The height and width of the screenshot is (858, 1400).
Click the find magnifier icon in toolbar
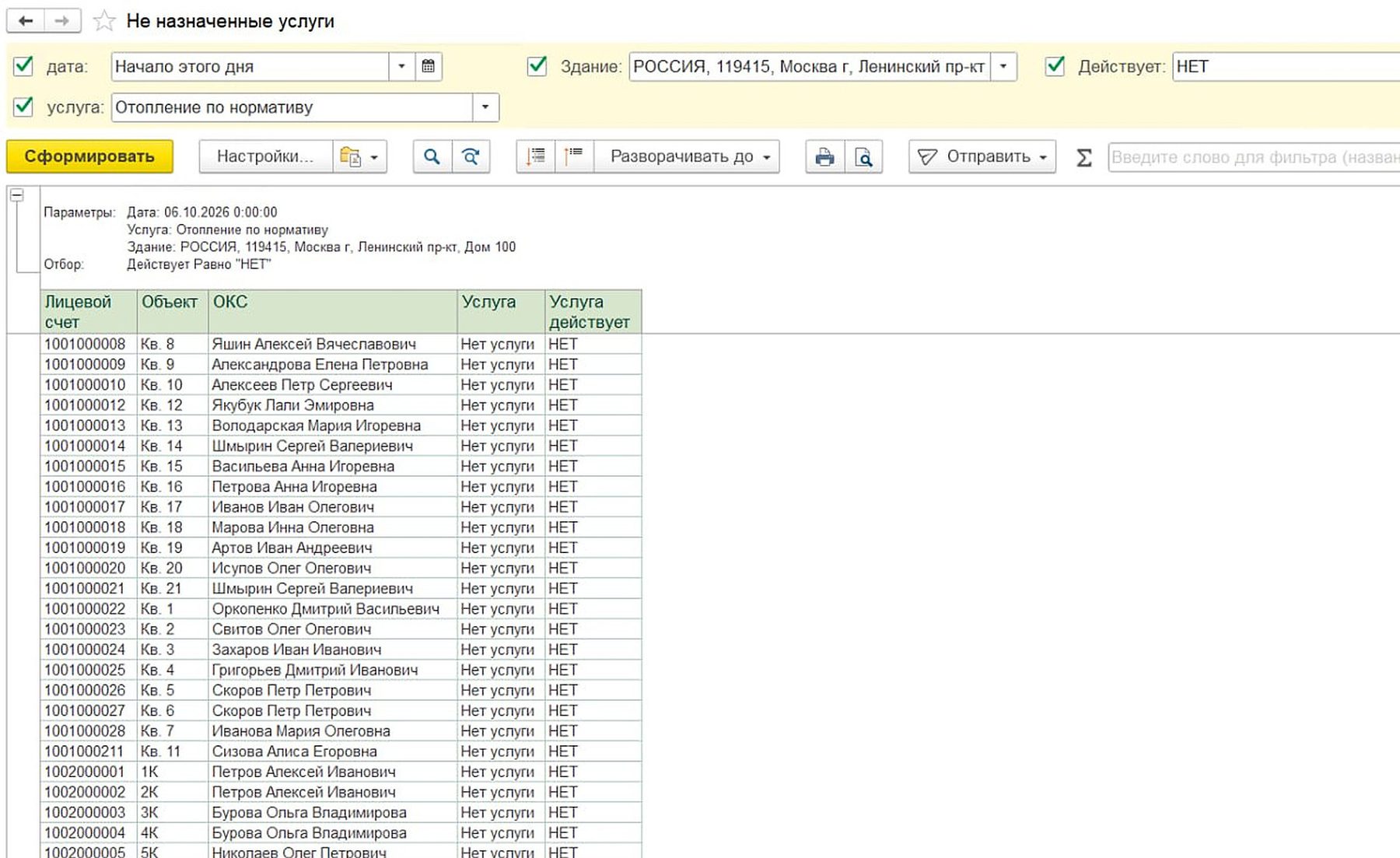432,156
